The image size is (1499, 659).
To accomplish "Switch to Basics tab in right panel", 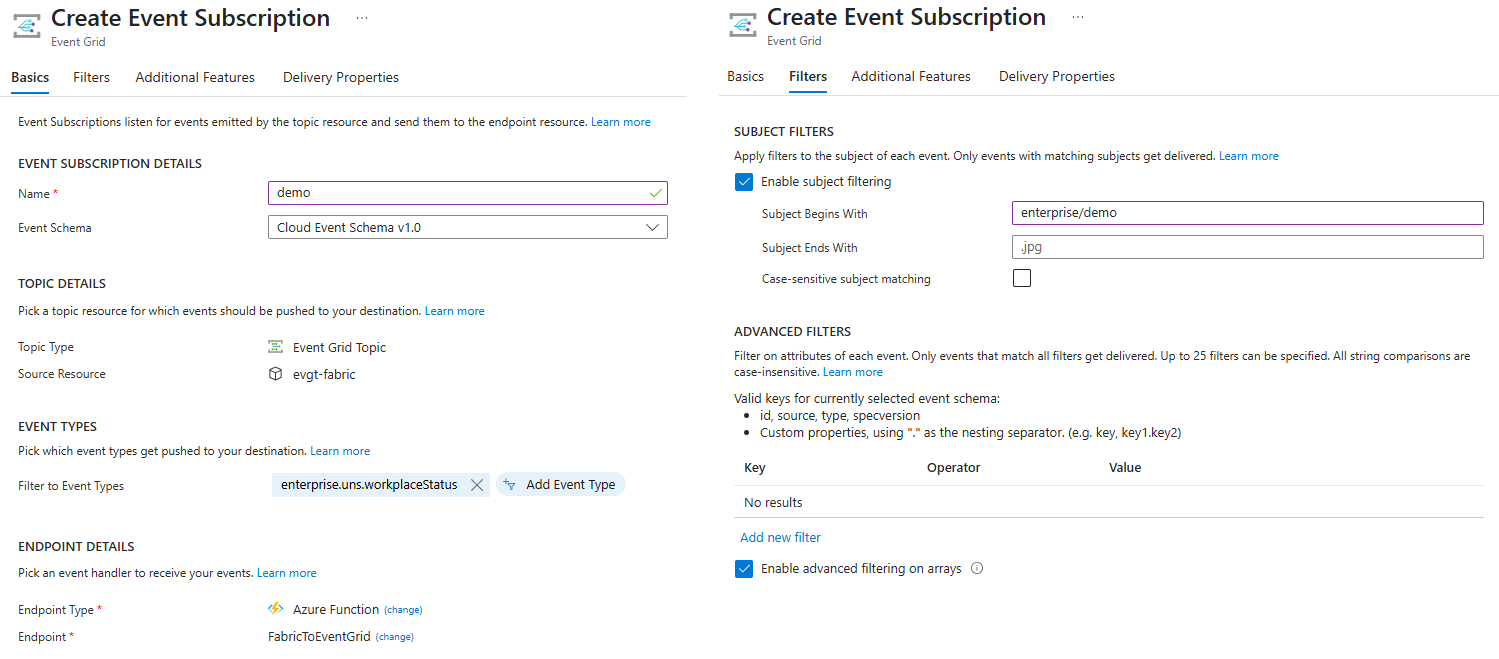I will point(745,76).
